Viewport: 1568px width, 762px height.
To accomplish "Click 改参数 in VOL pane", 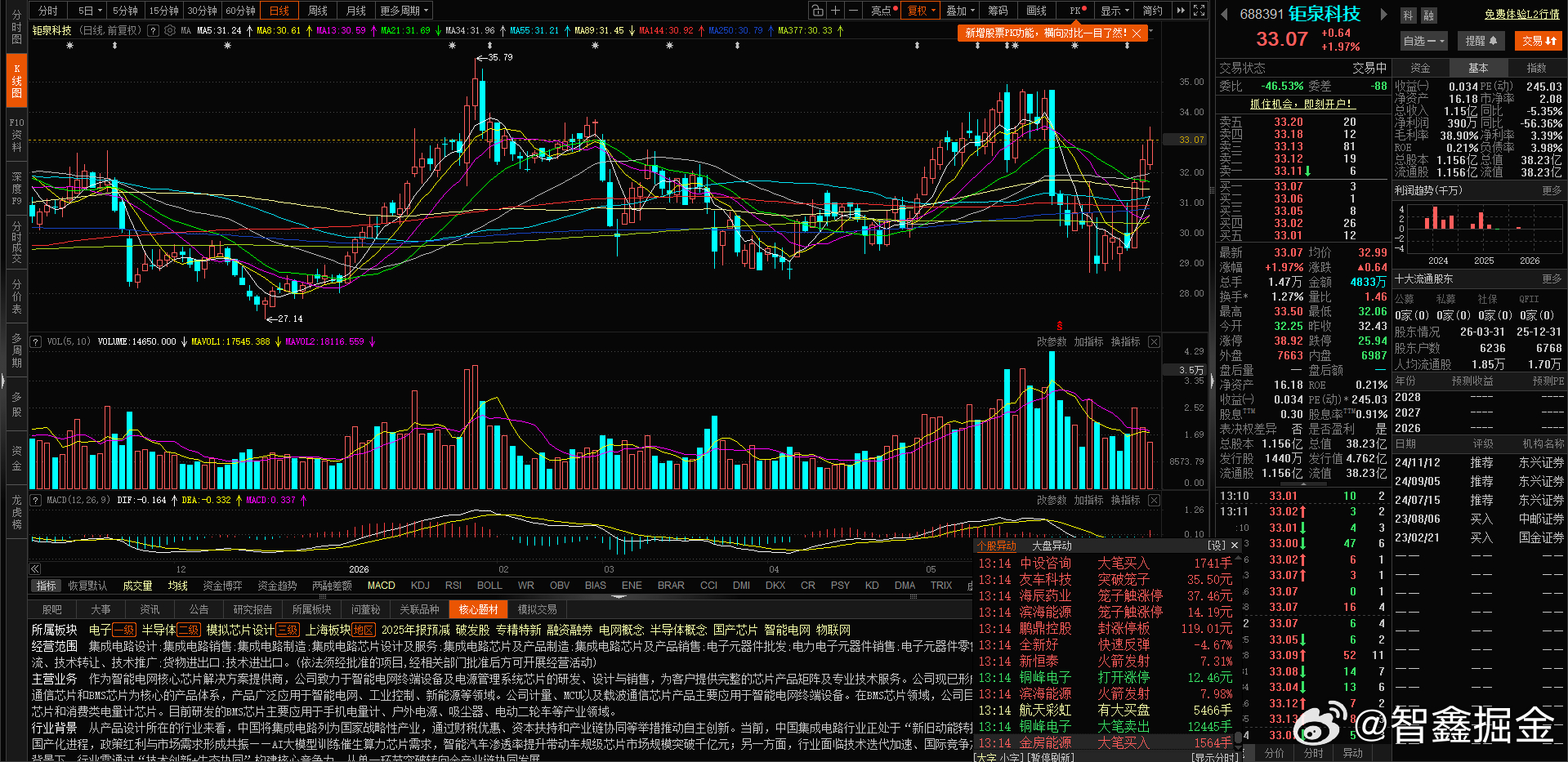I will (x=1052, y=341).
